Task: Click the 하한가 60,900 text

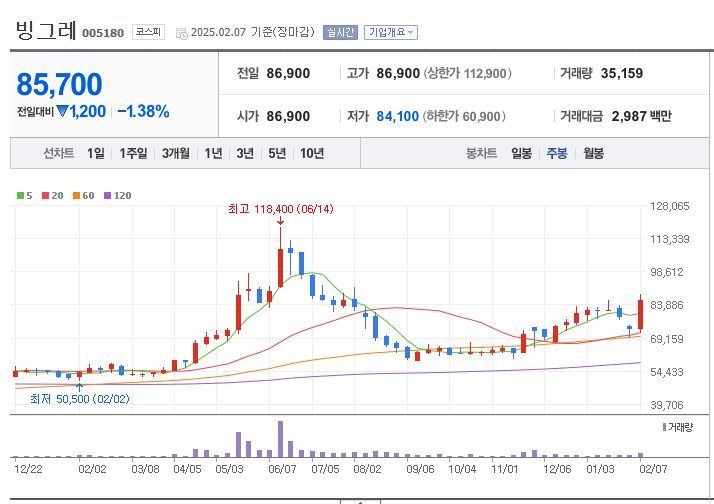Action: pyautogui.click(x=464, y=116)
